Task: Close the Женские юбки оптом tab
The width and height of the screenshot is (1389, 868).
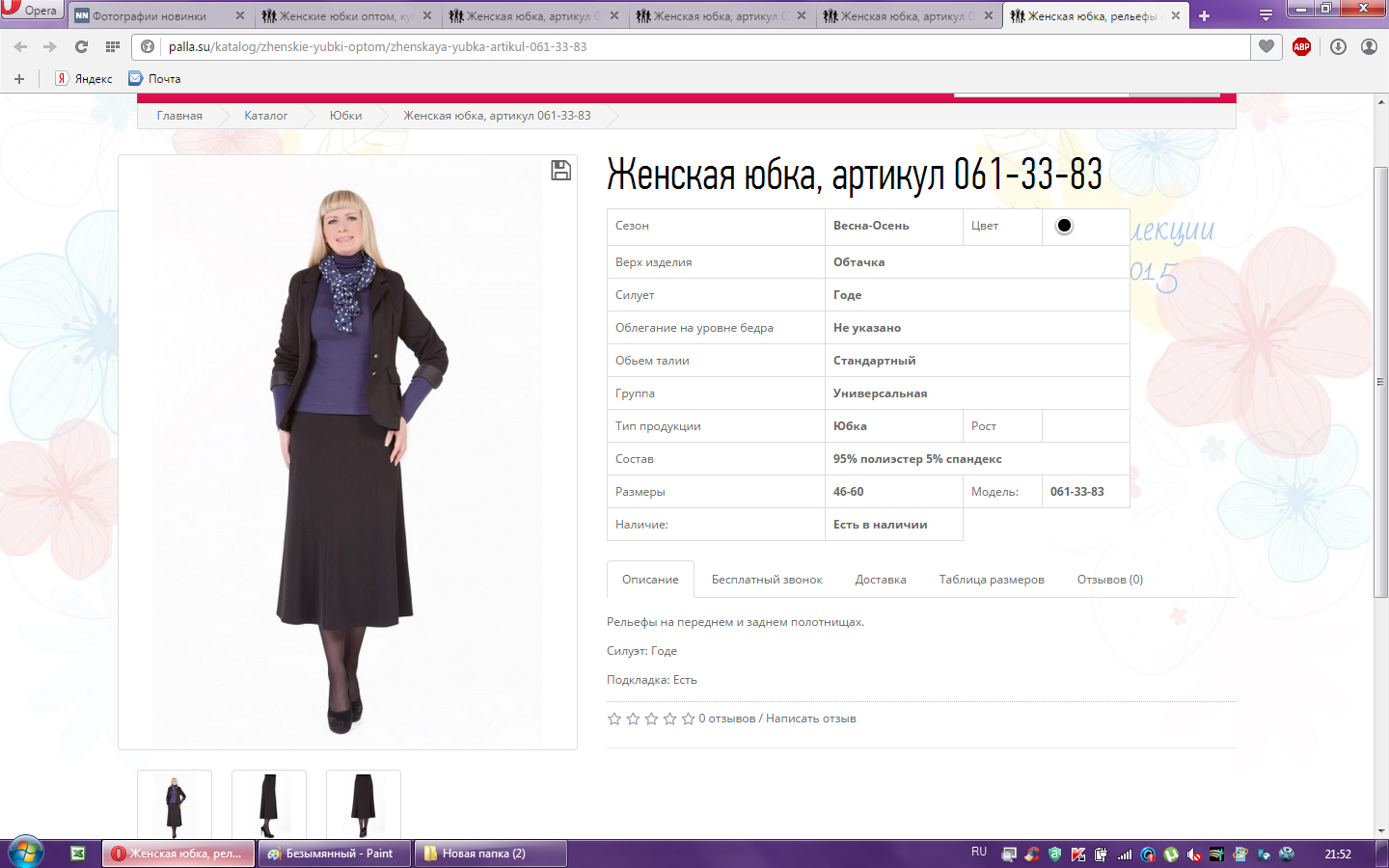Action: pos(427,15)
